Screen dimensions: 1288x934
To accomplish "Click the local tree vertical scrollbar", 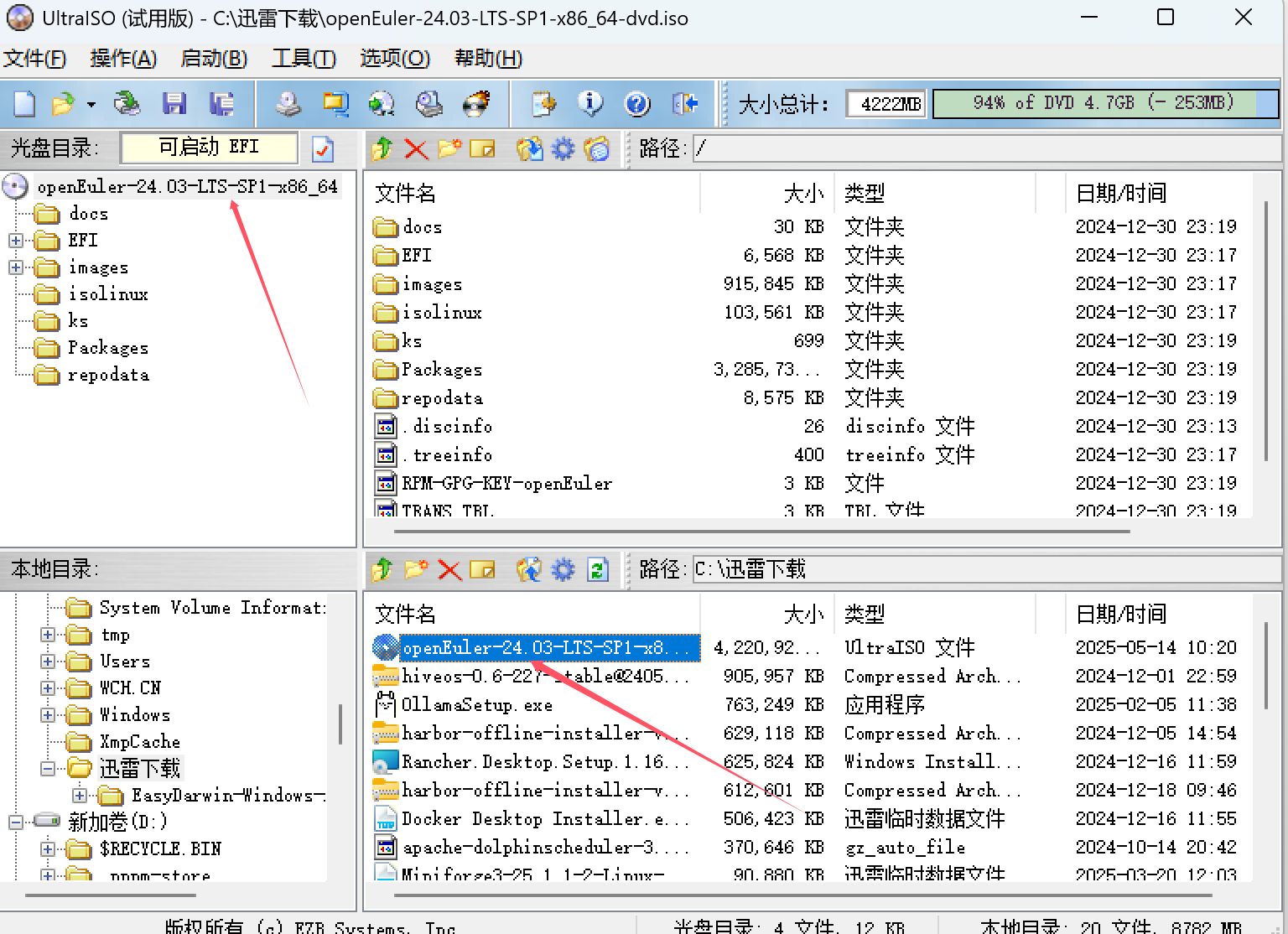I will pos(340,724).
